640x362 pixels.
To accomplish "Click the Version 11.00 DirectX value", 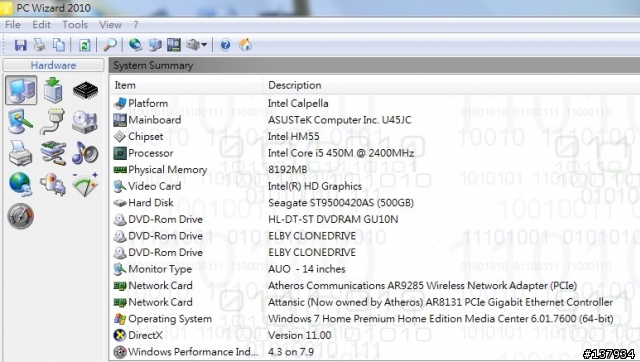I will point(300,335).
